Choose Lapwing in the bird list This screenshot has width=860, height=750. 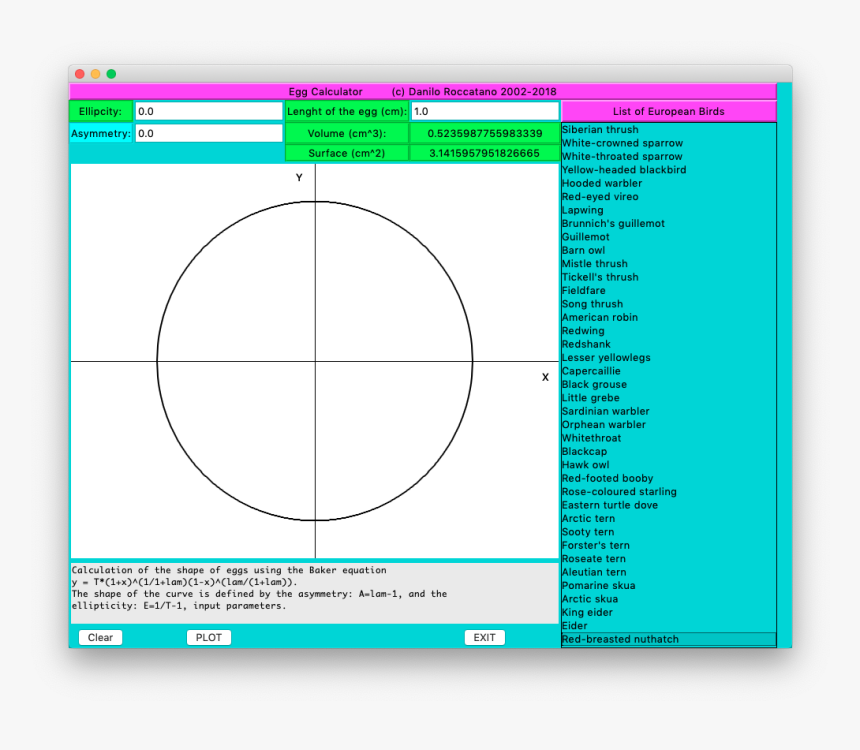pyautogui.click(x=669, y=210)
